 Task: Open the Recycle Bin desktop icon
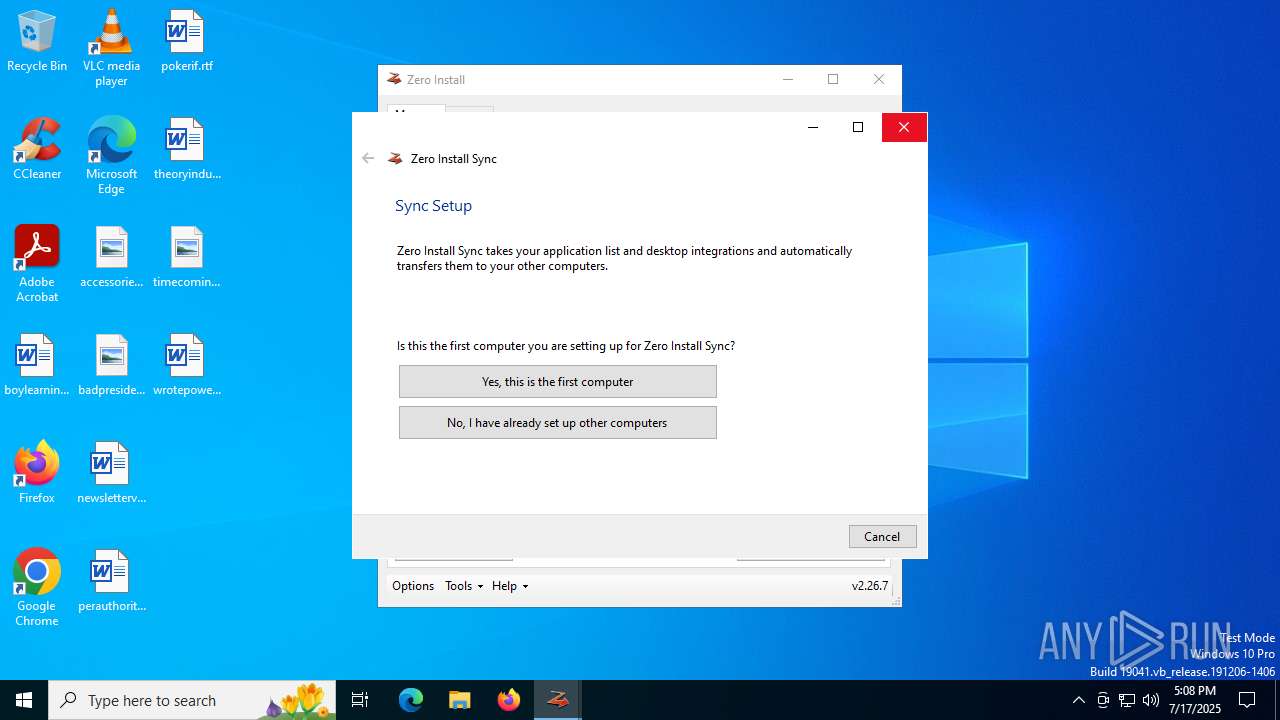[x=37, y=41]
